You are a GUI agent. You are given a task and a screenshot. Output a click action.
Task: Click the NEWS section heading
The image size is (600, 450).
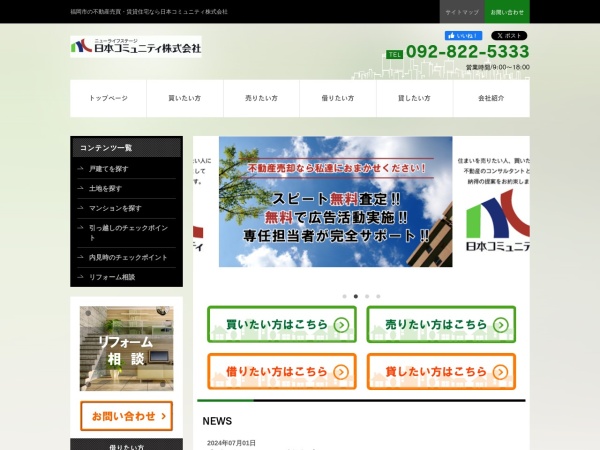pos(217,421)
